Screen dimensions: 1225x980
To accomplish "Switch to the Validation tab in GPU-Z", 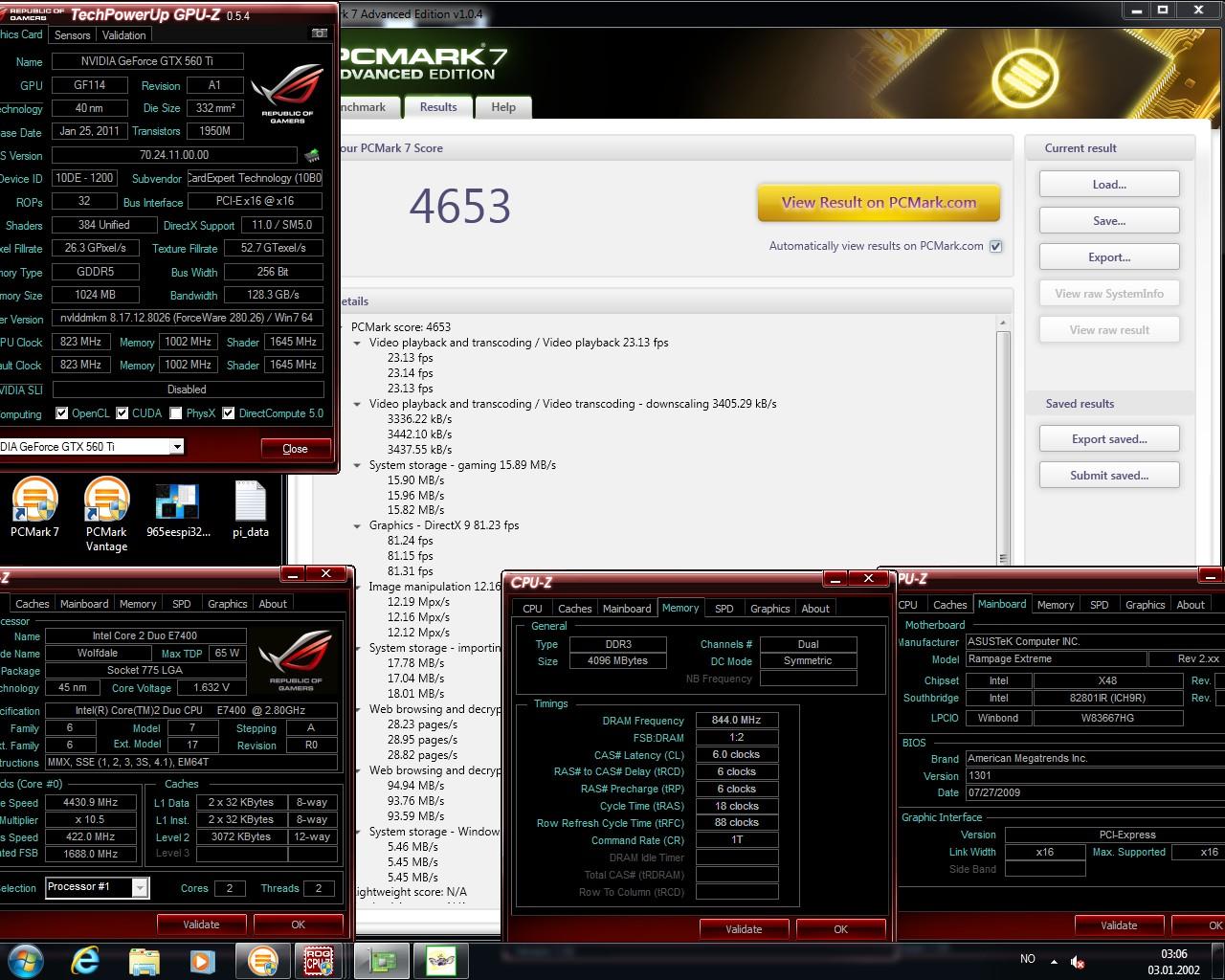I will 124,35.
